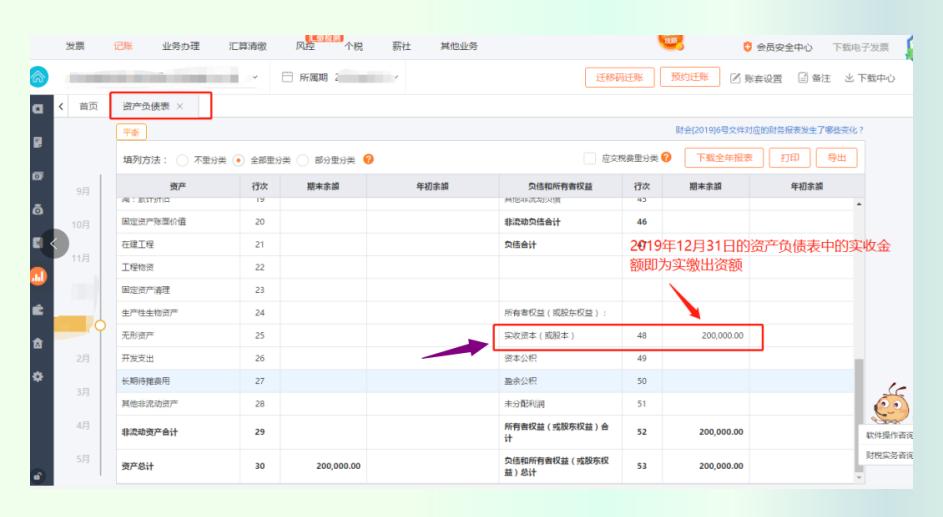Open the 财税实务咨询 help entry

click(888, 455)
